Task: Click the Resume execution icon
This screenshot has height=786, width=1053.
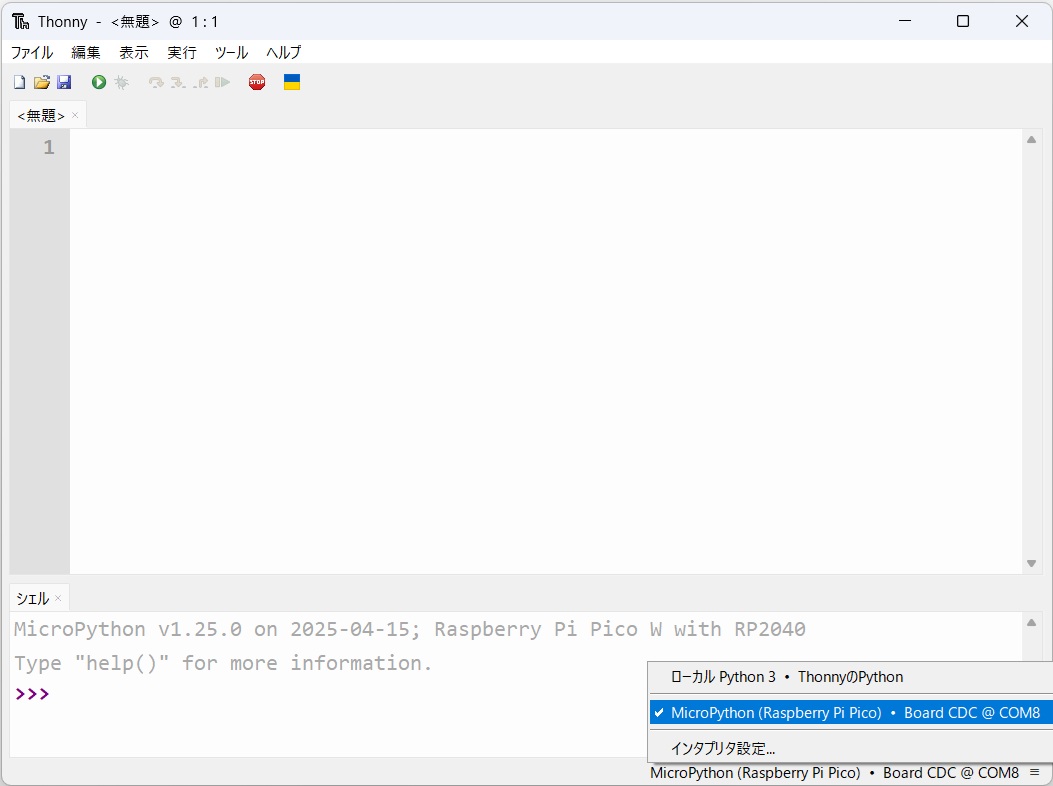Action: [x=222, y=83]
